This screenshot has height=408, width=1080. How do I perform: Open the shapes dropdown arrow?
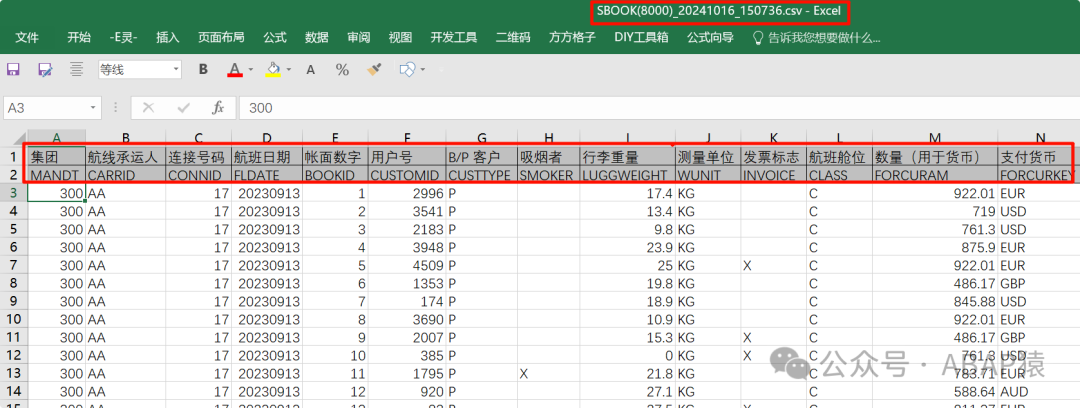click(x=422, y=70)
